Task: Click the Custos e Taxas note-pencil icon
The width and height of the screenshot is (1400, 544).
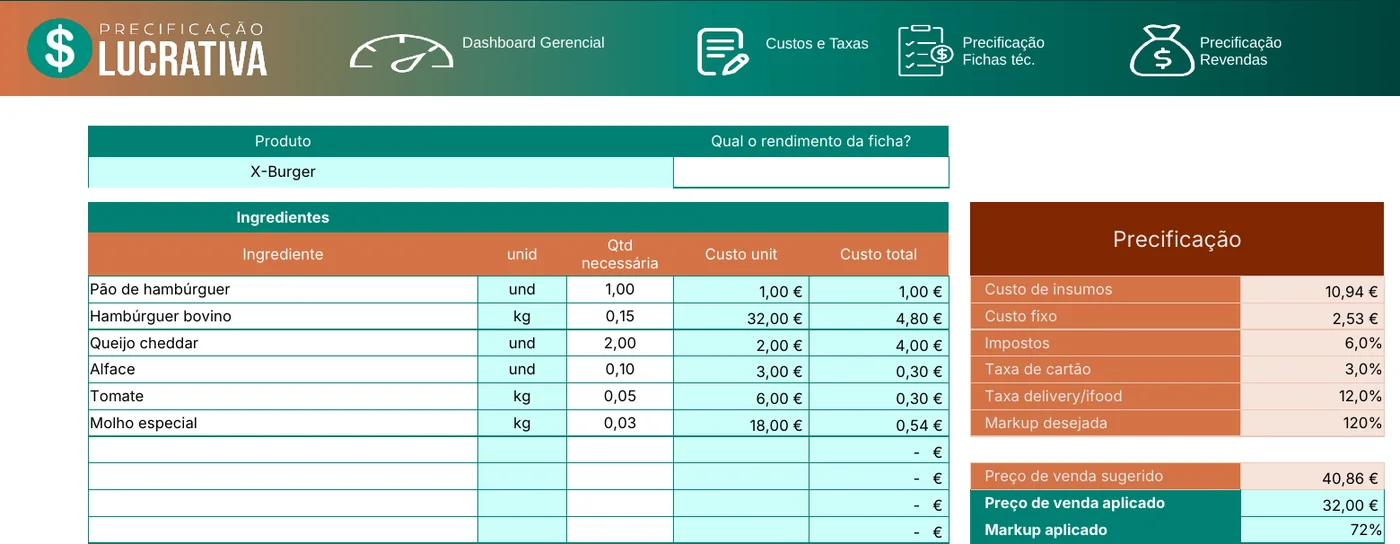Action: click(x=723, y=52)
